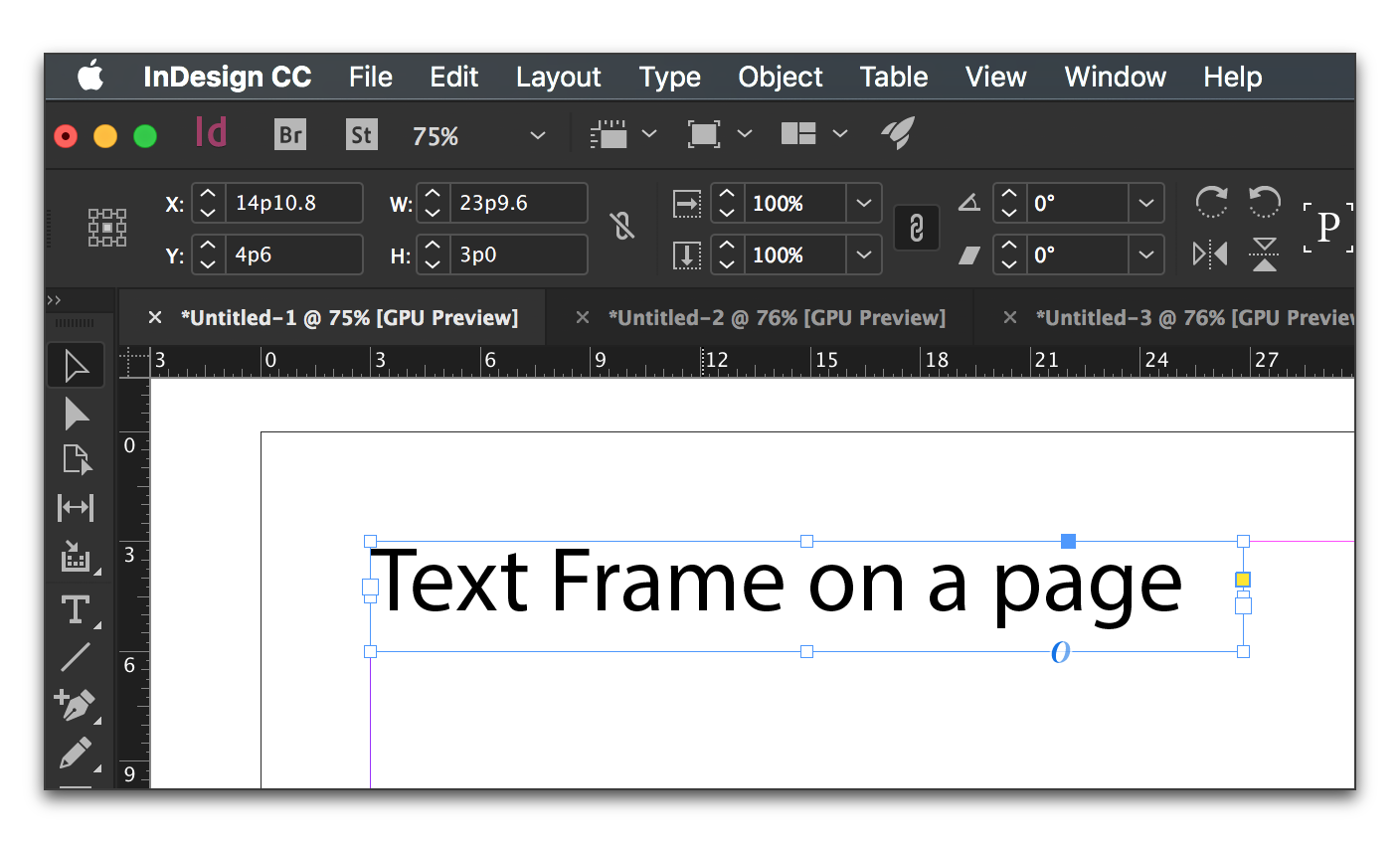The image size is (1400, 842).
Task: Open the Layout menu
Action: pyautogui.click(x=558, y=77)
